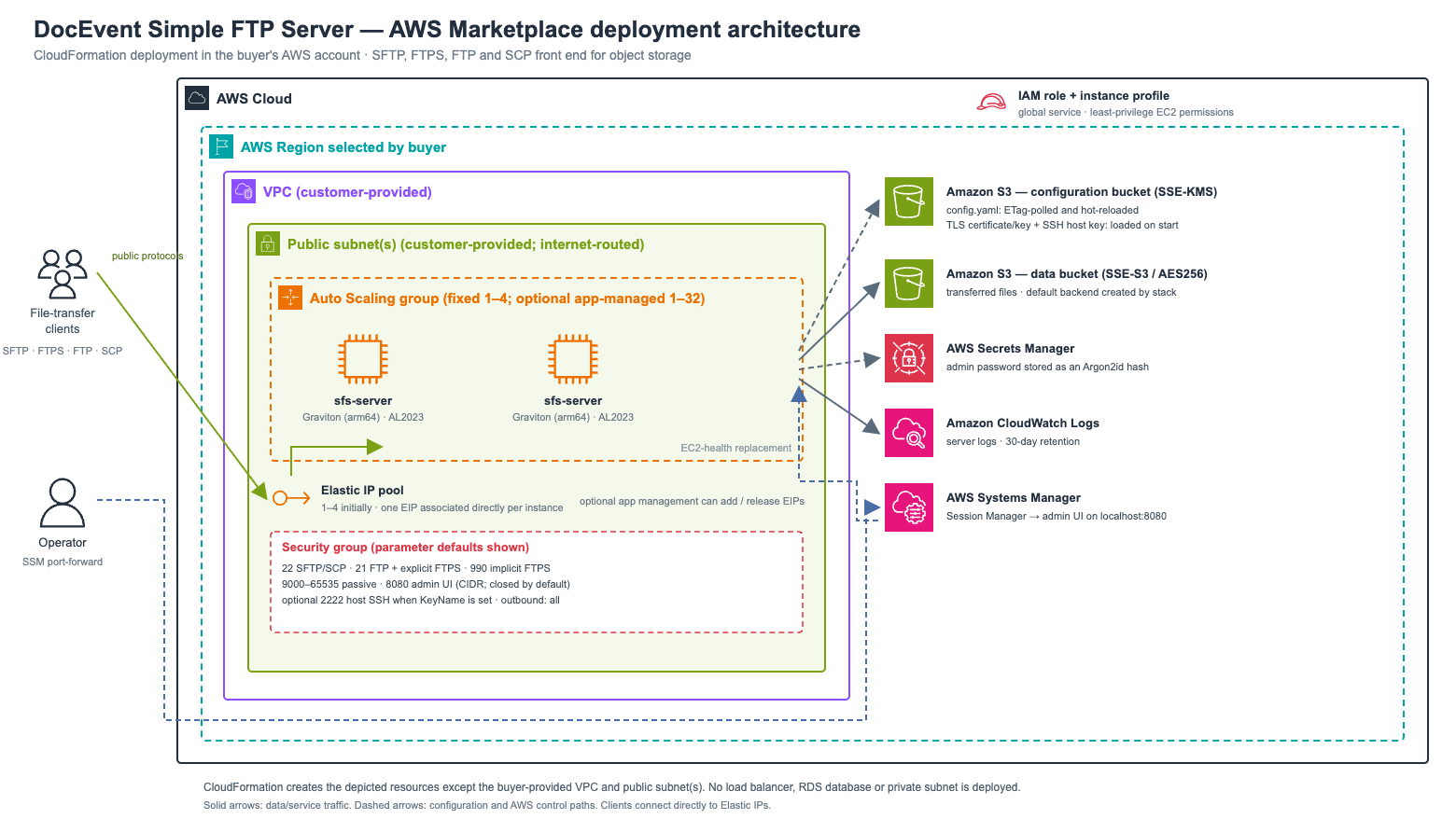This screenshot has height=819, width=1456.
Task: Click the Amazon CloudWatch Logs icon
Action: click(x=909, y=433)
